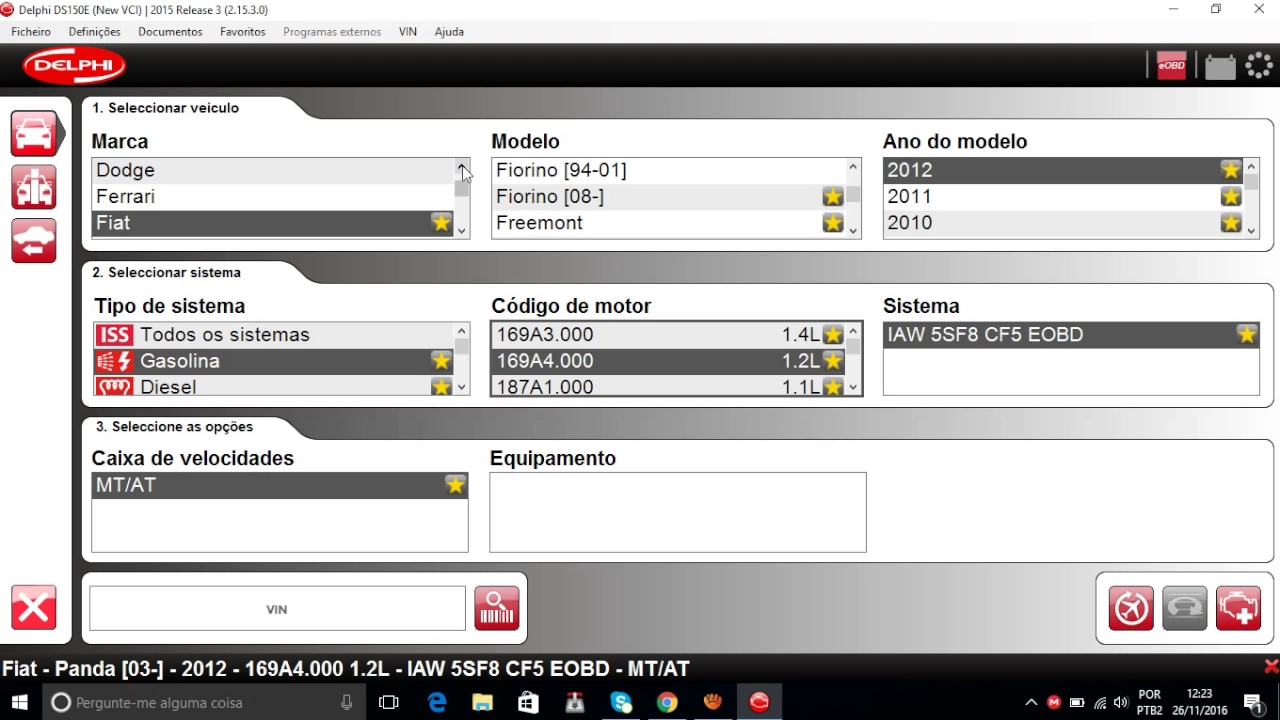Toggle favorite star for Gasolina
Viewport: 1280px width, 720px height.
pyautogui.click(x=441, y=361)
